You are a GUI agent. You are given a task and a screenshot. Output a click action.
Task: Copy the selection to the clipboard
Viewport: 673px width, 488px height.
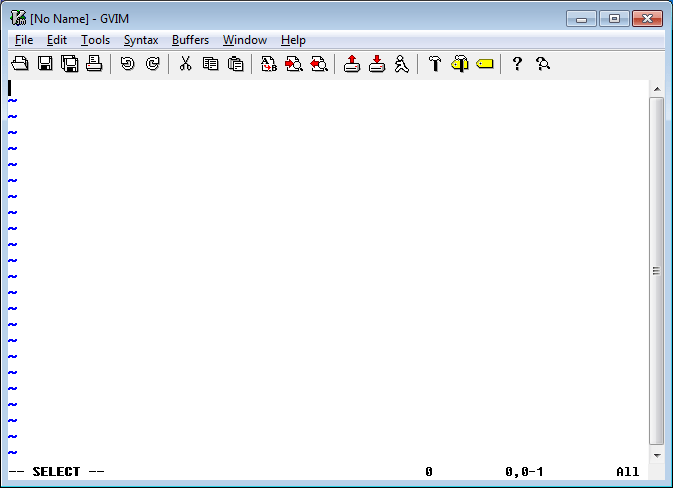[x=210, y=64]
